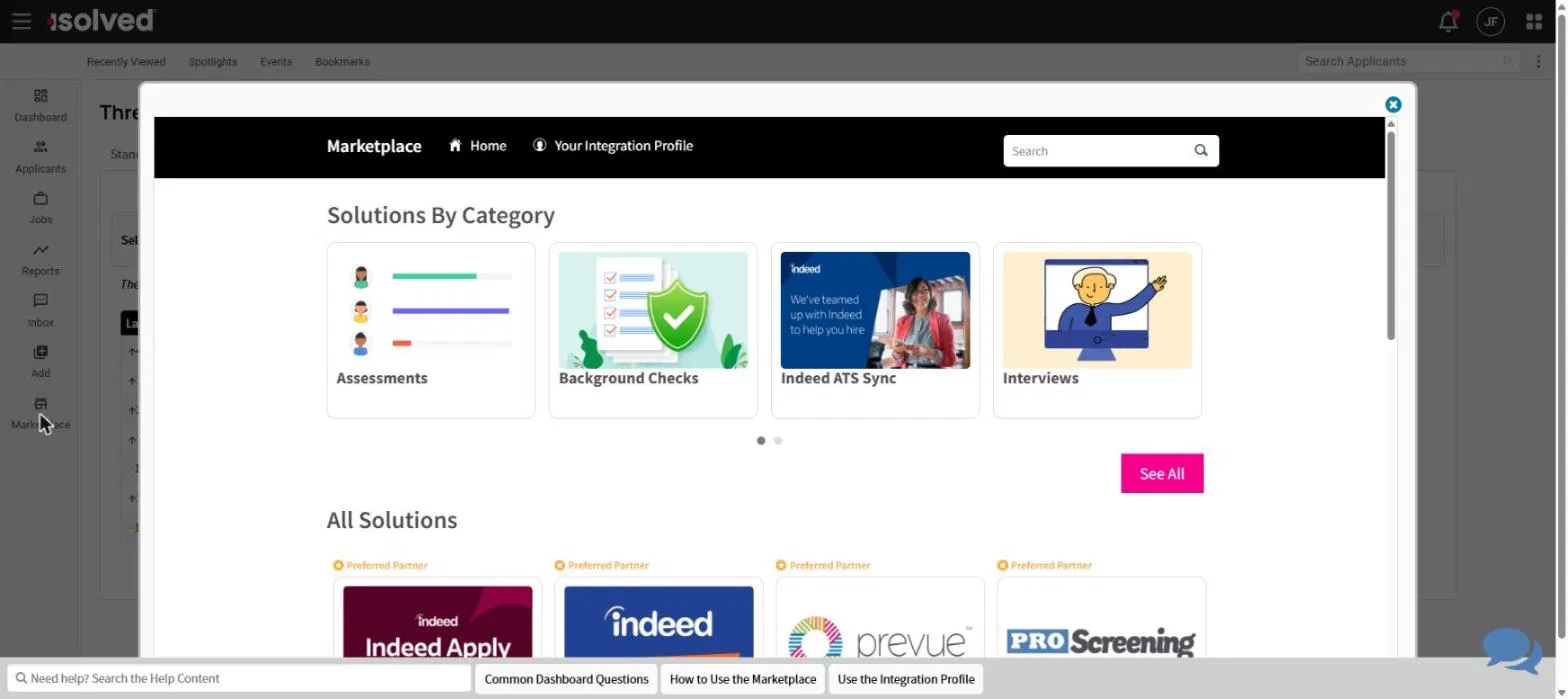Go to Marketplace Home tab
This screenshot has height=699, width=1568.
tap(477, 146)
